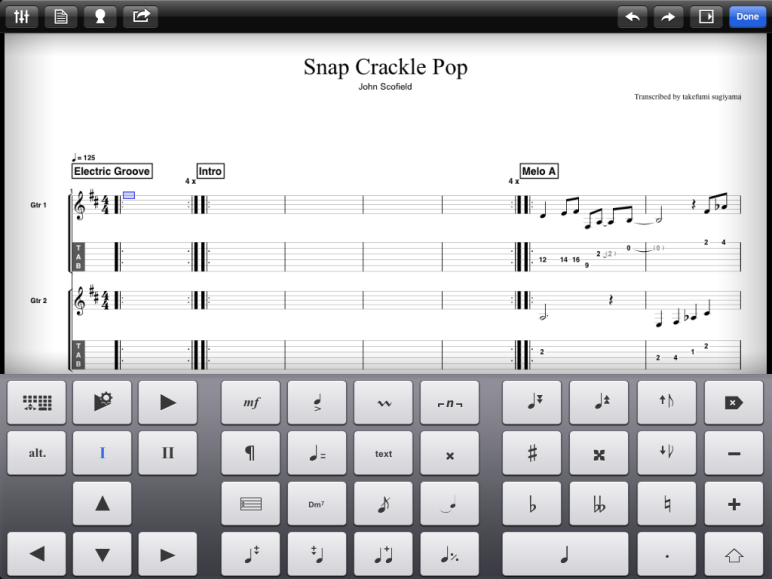Select the Snap Crackle Pop title
The width and height of the screenshot is (772, 579).
click(x=385, y=67)
